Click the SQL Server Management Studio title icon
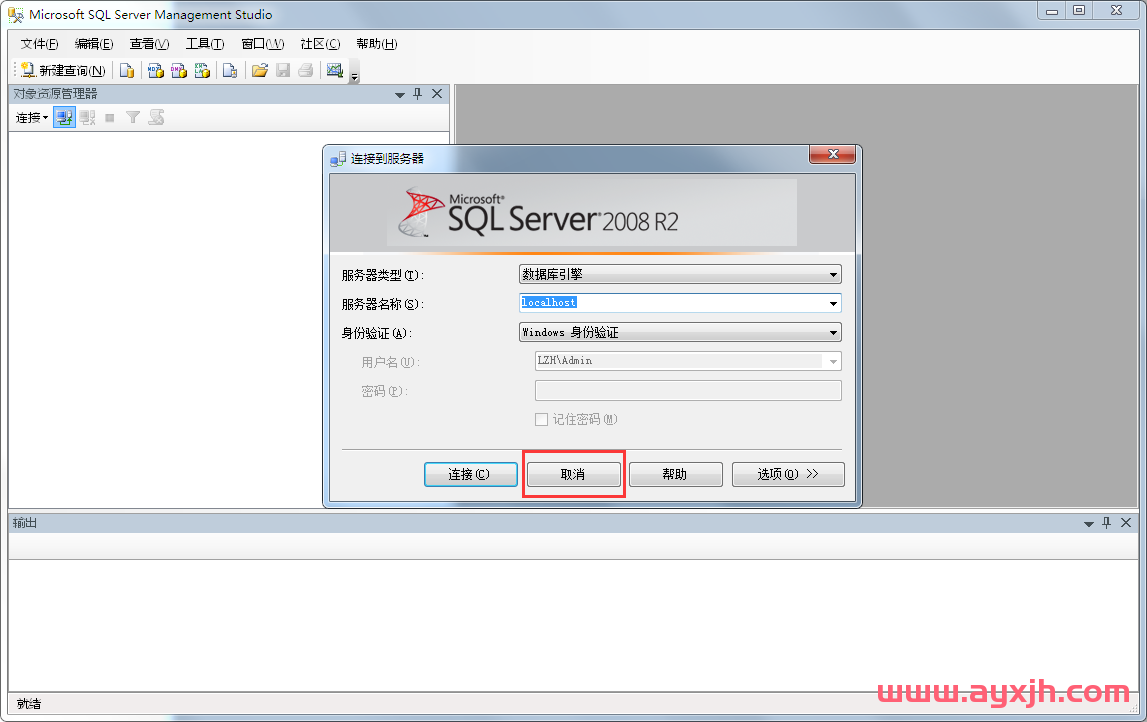1147x722 pixels. 15,15
